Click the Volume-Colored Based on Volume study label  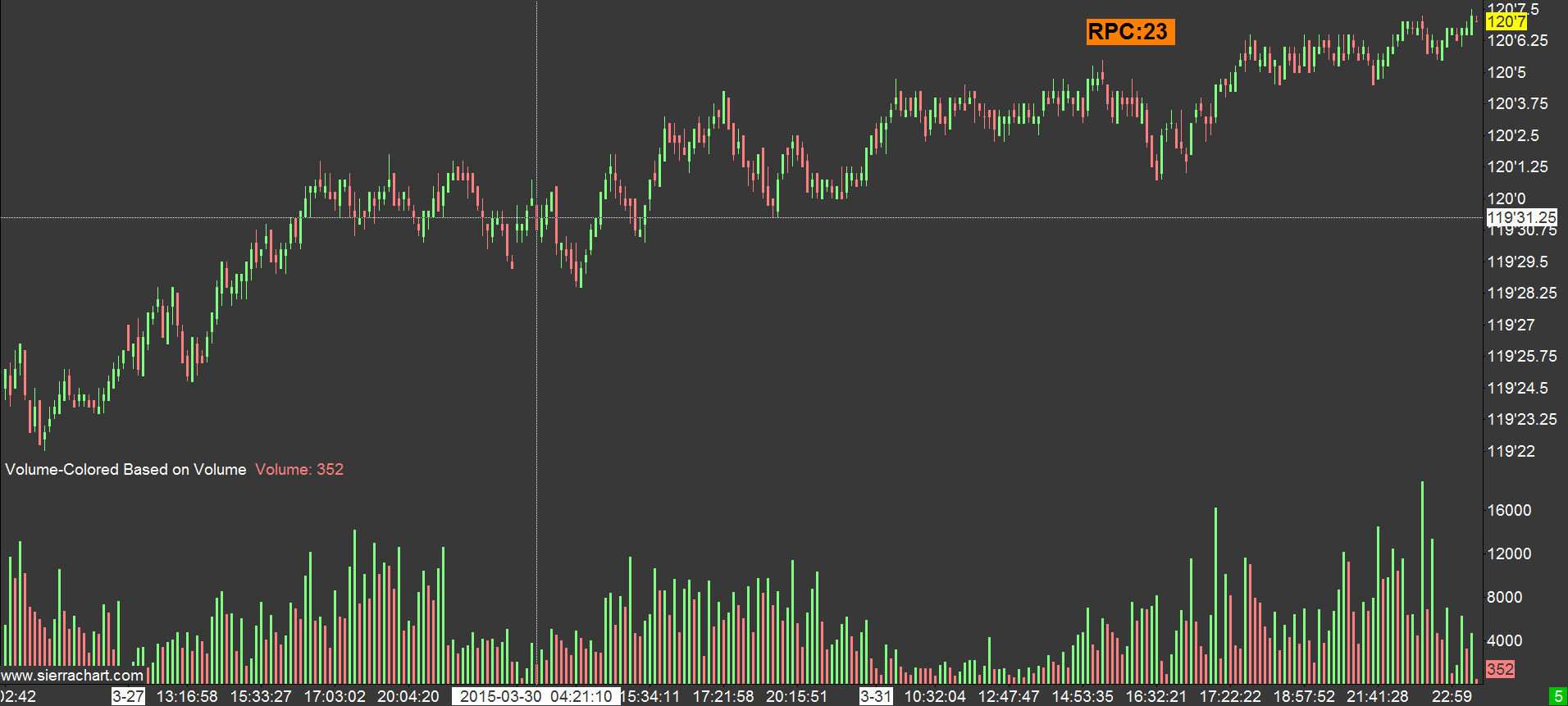click(125, 469)
